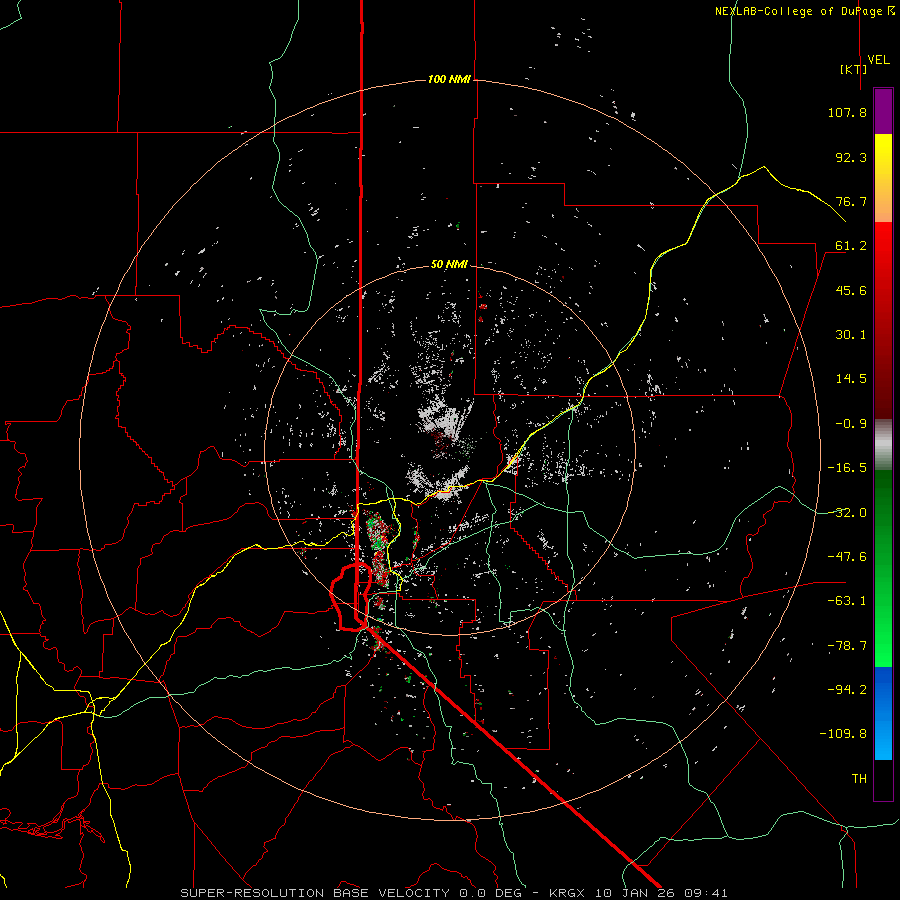This screenshot has width=900, height=900.
Task: Click the 107.8 legend value
Action: 847,112
